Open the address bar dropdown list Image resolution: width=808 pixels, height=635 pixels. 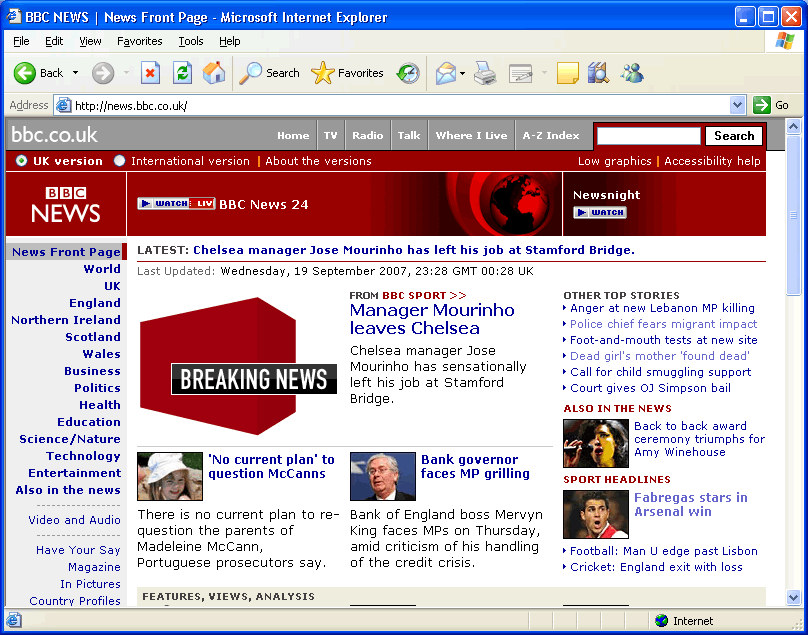point(738,105)
